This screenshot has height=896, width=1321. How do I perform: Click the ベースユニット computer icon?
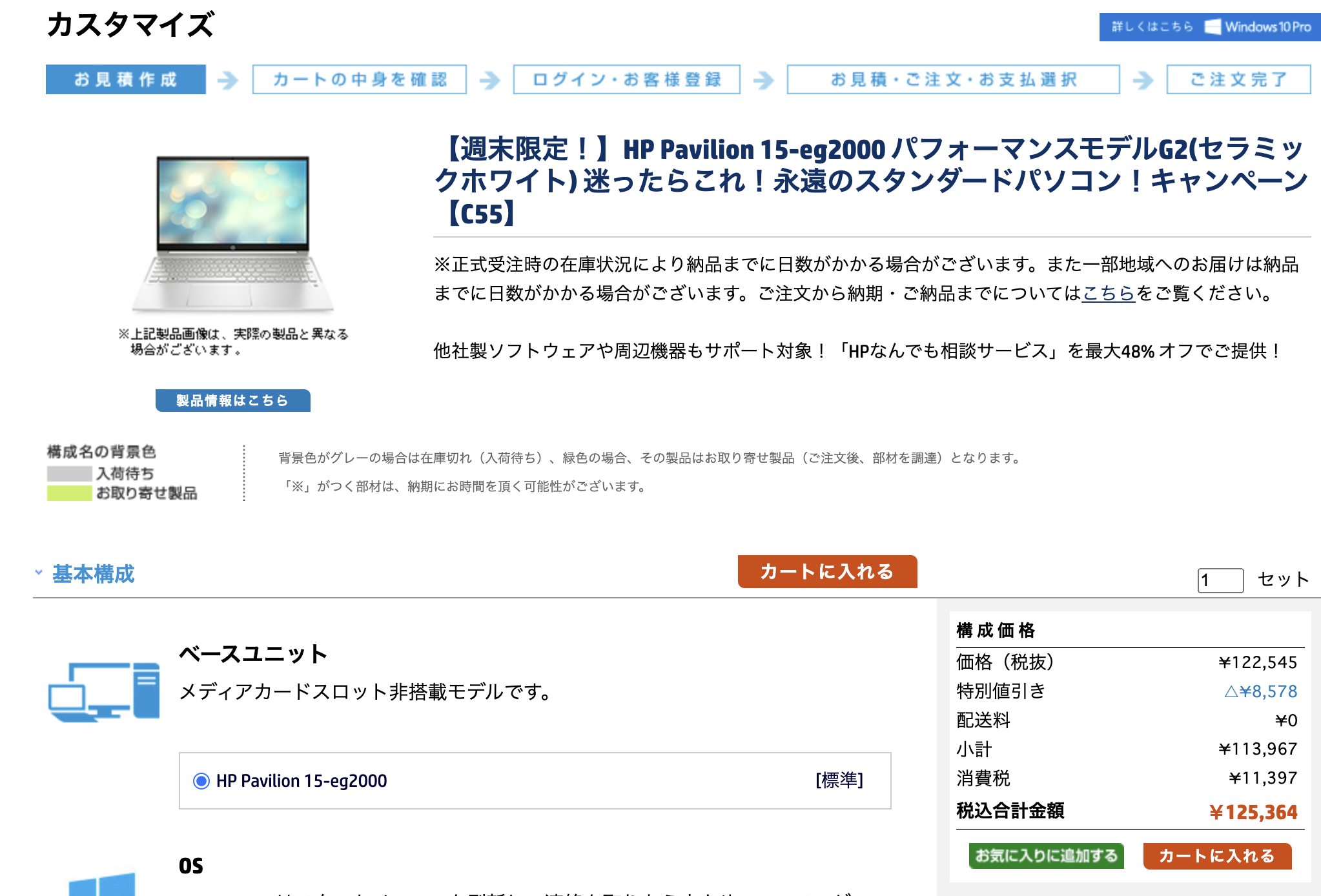pos(104,692)
